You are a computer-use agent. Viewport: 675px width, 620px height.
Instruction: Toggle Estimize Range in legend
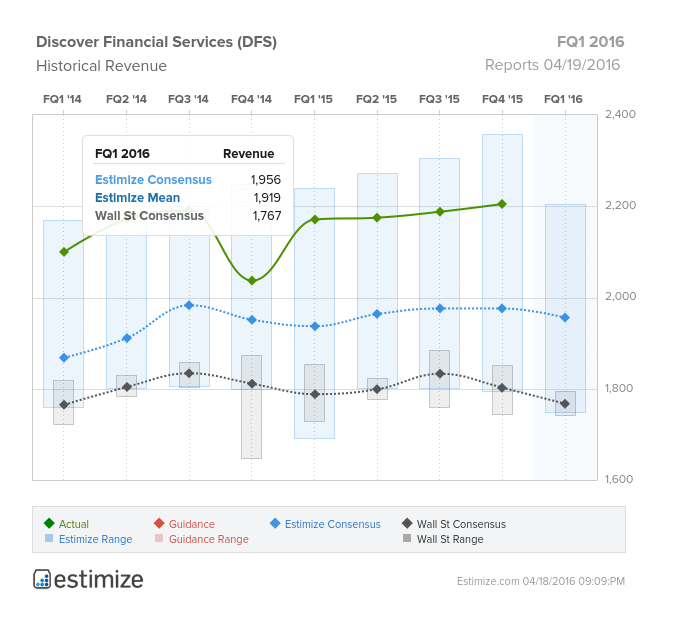click(88, 539)
